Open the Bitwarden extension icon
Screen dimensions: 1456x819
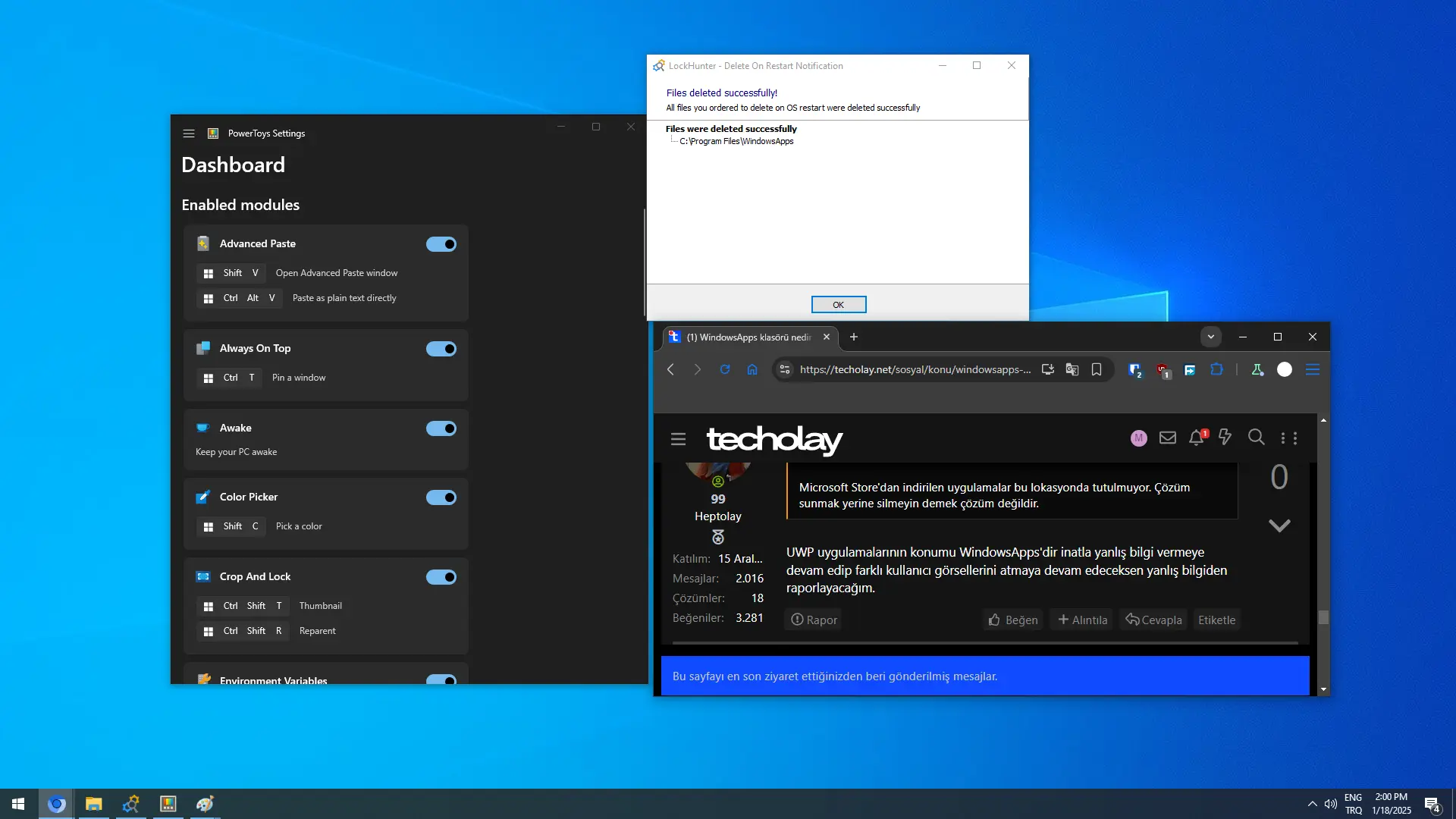[1135, 370]
